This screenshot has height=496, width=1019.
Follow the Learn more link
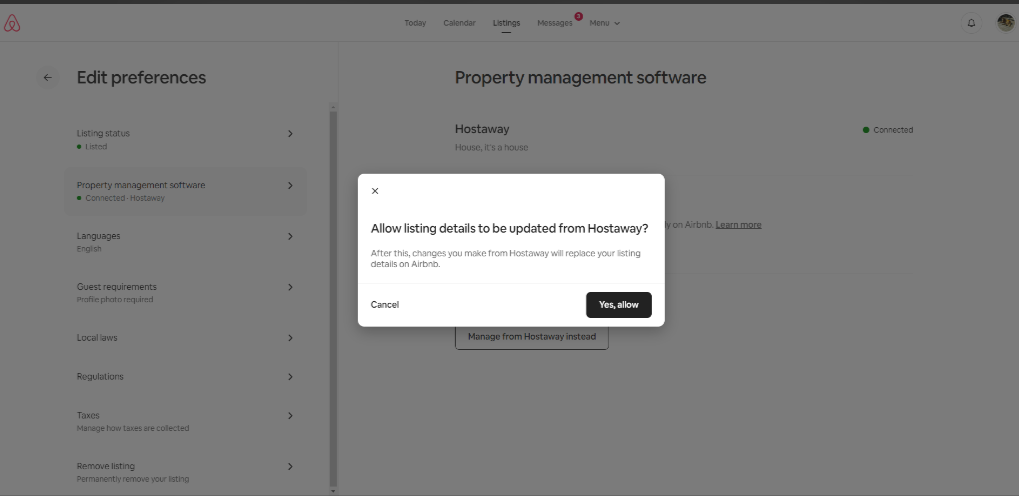738,225
